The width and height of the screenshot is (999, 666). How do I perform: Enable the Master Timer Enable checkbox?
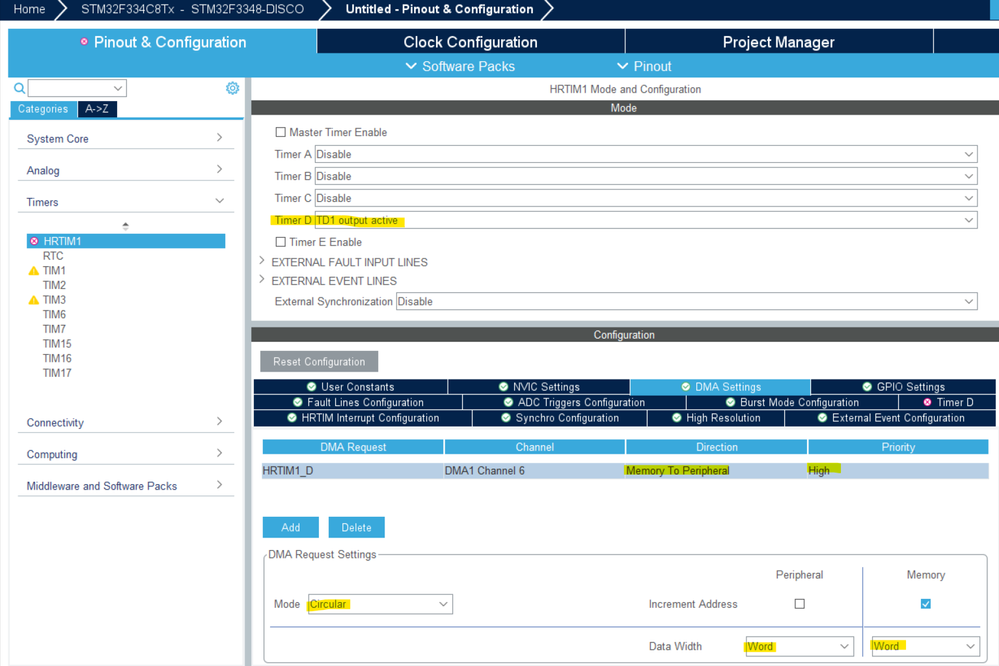(280, 132)
